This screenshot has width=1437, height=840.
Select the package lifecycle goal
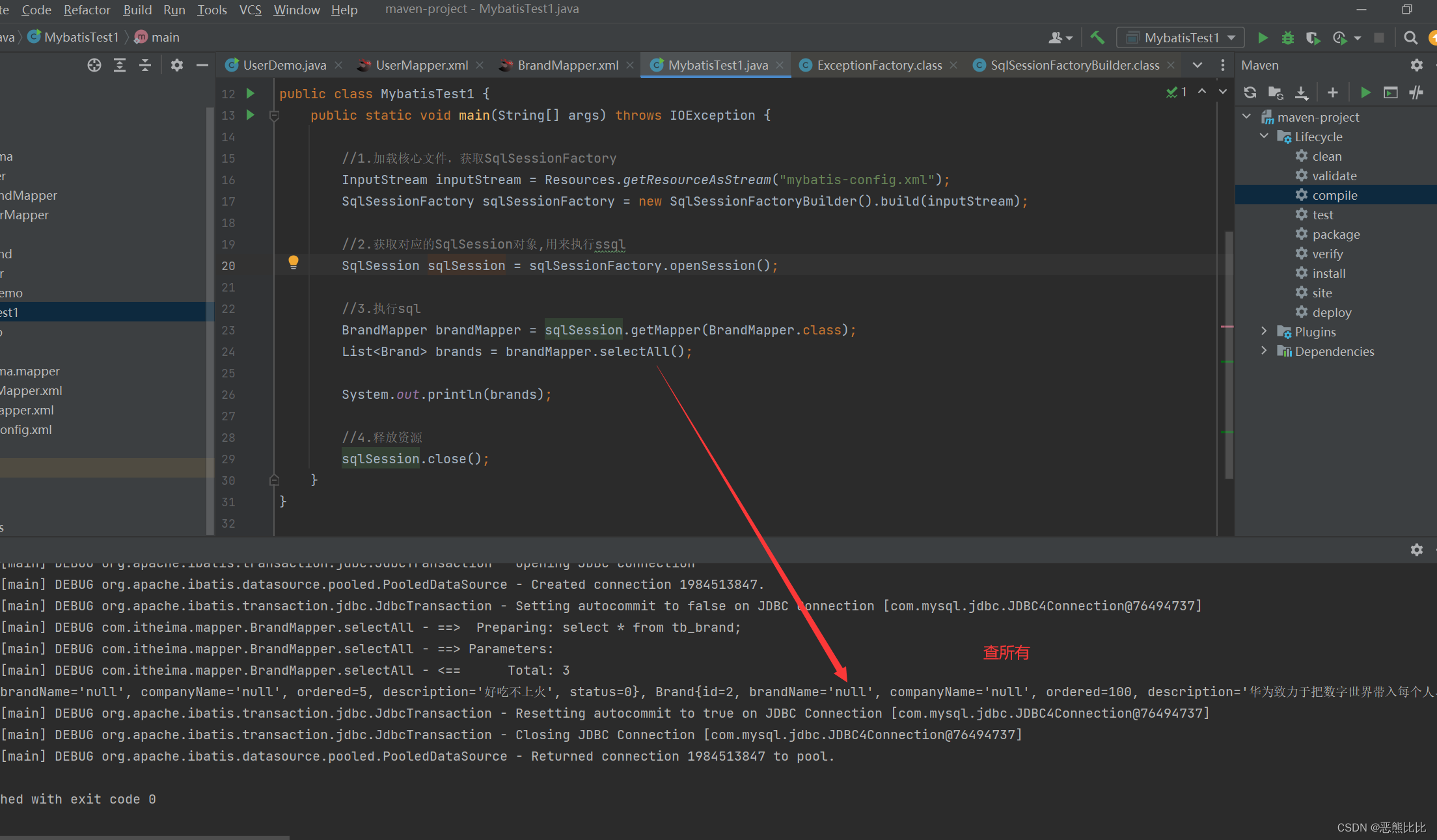pos(1335,234)
